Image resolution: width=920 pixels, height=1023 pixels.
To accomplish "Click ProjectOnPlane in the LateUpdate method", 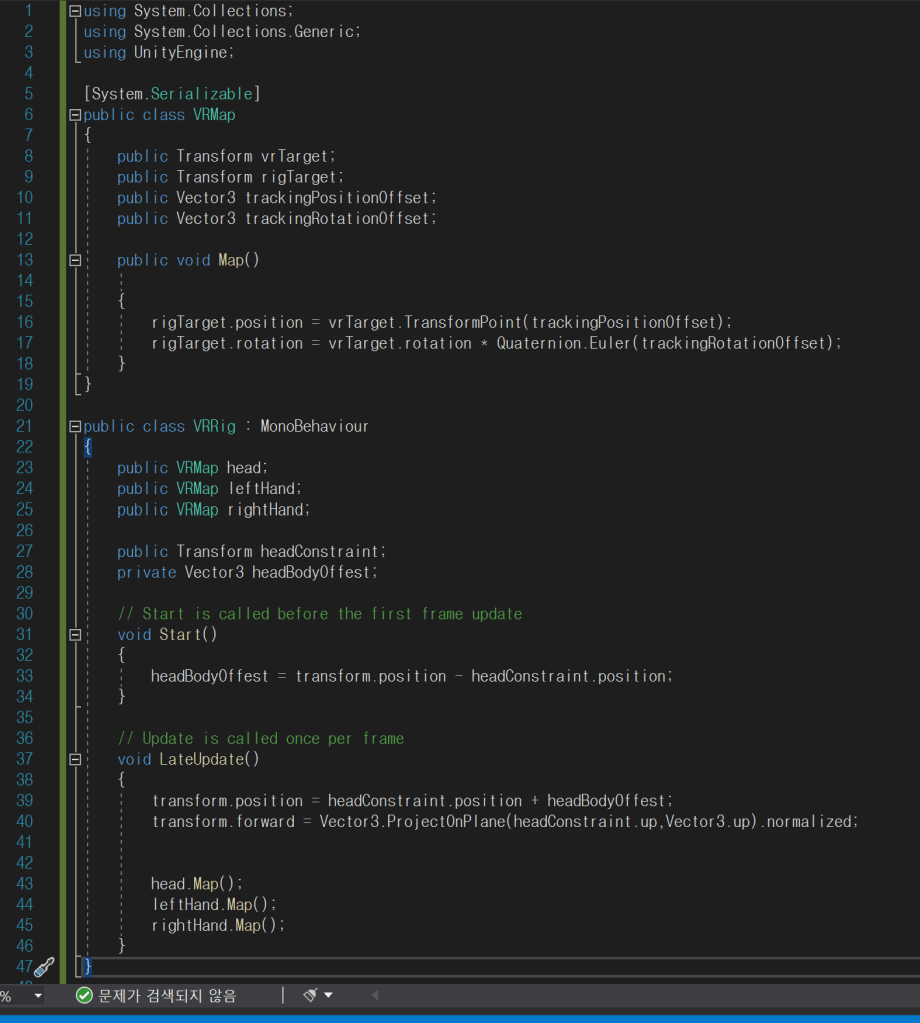I will pos(447,822).
